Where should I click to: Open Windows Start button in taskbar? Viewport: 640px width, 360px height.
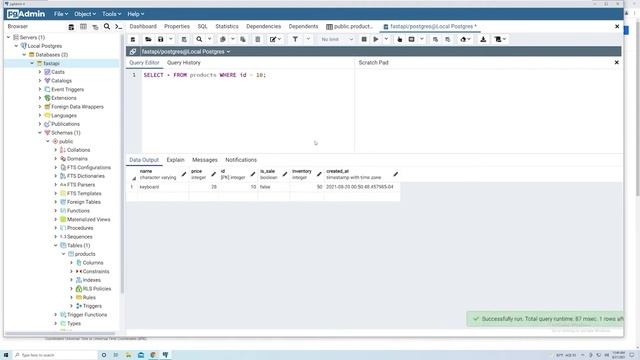coord(6,355)
